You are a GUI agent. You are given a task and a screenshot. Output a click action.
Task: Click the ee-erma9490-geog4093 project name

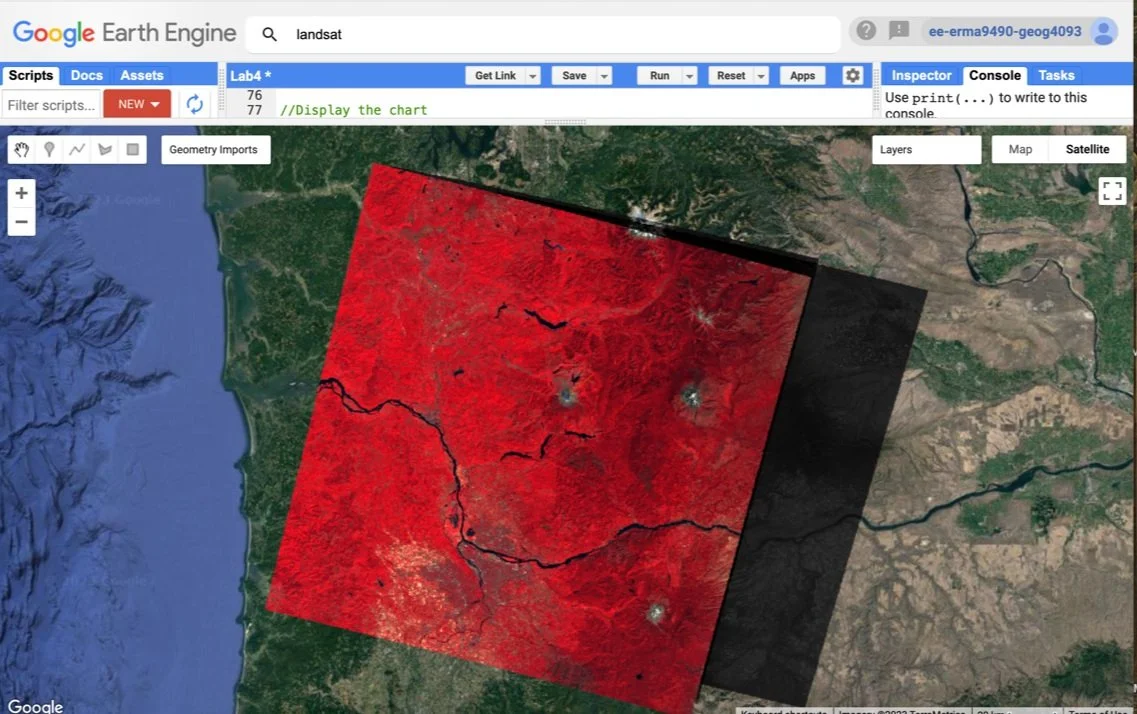(x=1005, y=32)
